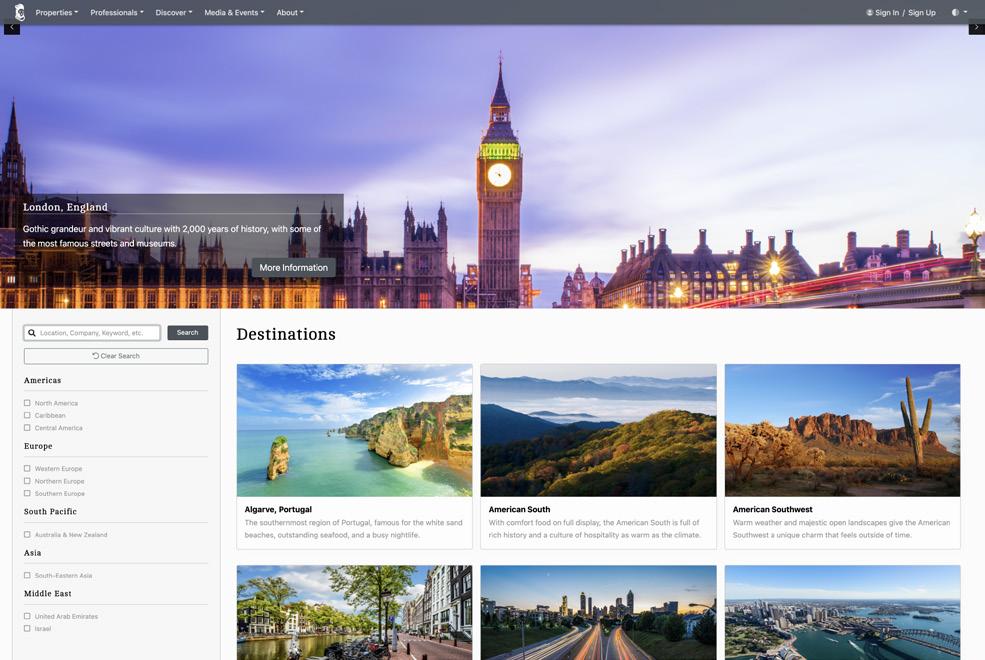Click the South Pacific filter heading
The image size is (985, 660).
point(50,512)
